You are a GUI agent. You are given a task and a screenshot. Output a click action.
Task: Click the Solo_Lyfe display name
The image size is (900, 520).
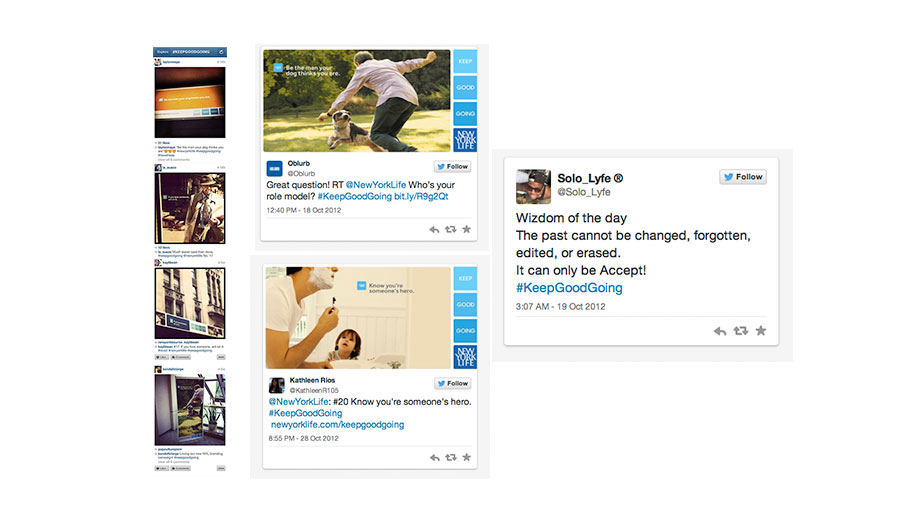[590, 178]
